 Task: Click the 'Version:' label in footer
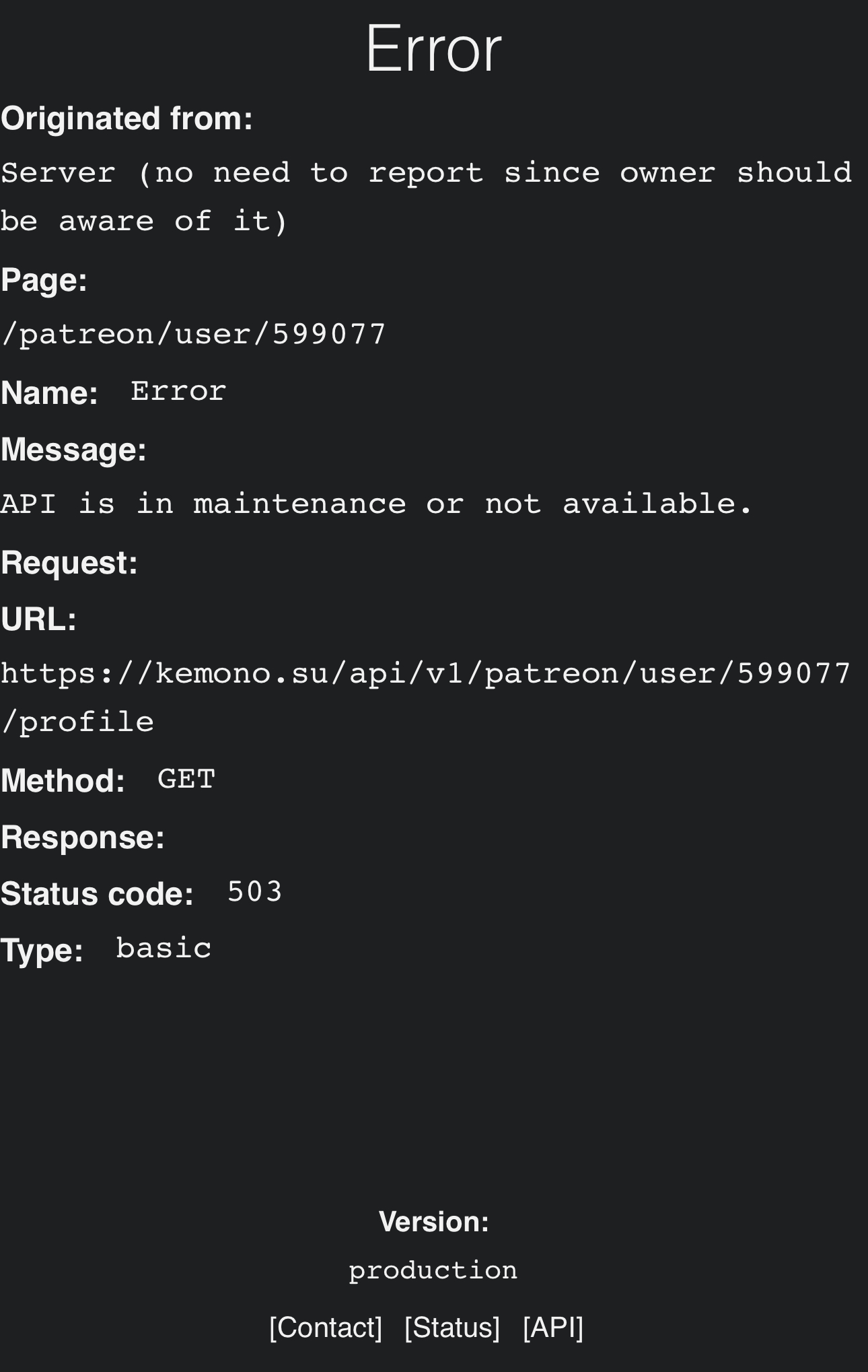434,1221
